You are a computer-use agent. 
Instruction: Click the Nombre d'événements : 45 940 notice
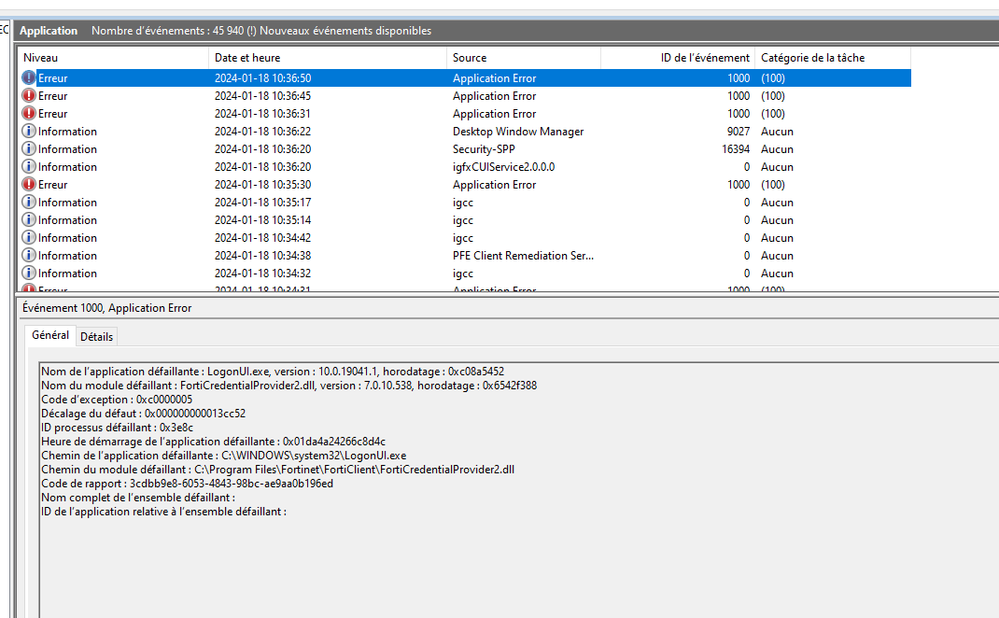pyautogui.click(x=261, y=31)
